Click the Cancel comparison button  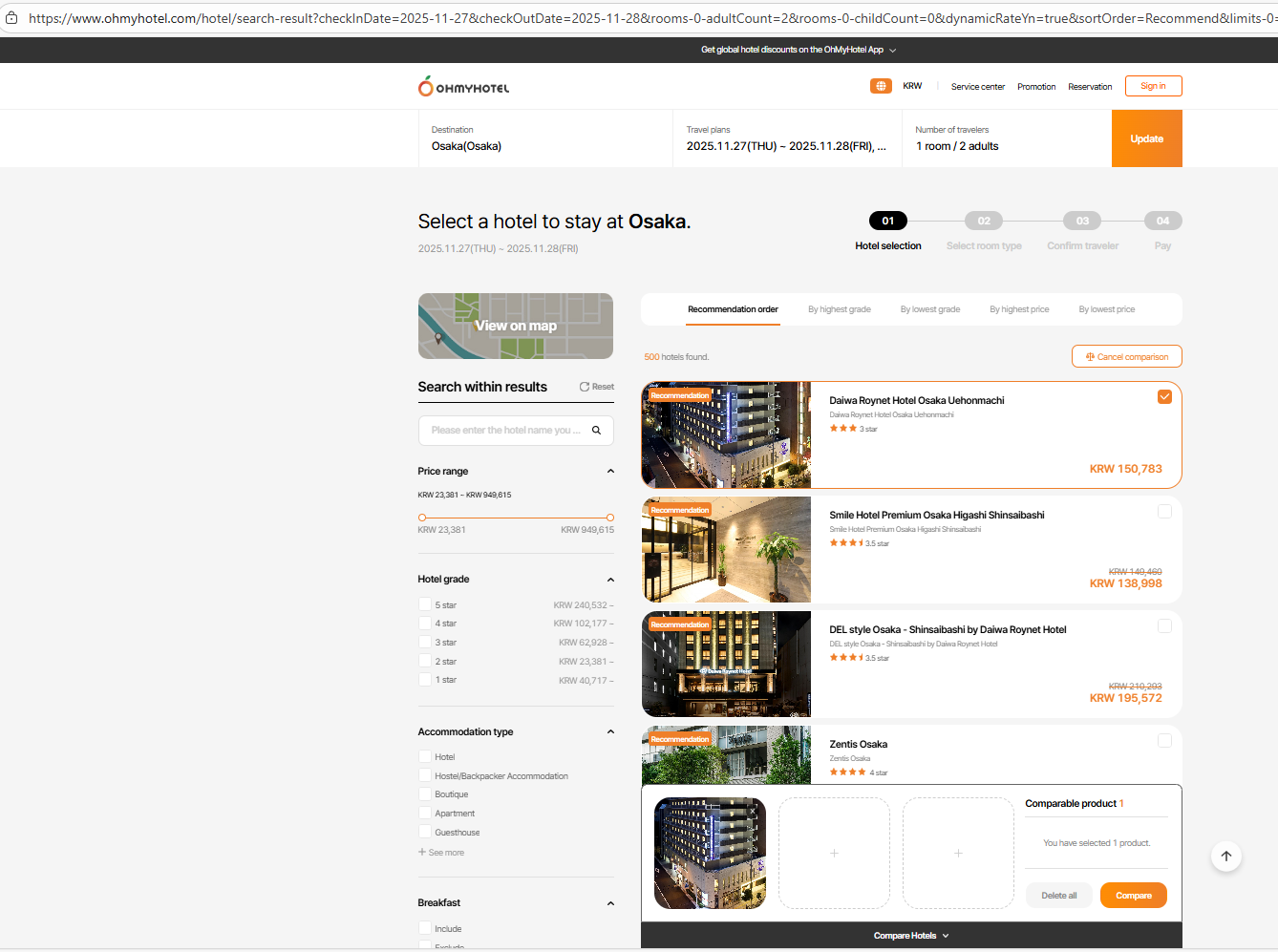tap(1127, 356)
